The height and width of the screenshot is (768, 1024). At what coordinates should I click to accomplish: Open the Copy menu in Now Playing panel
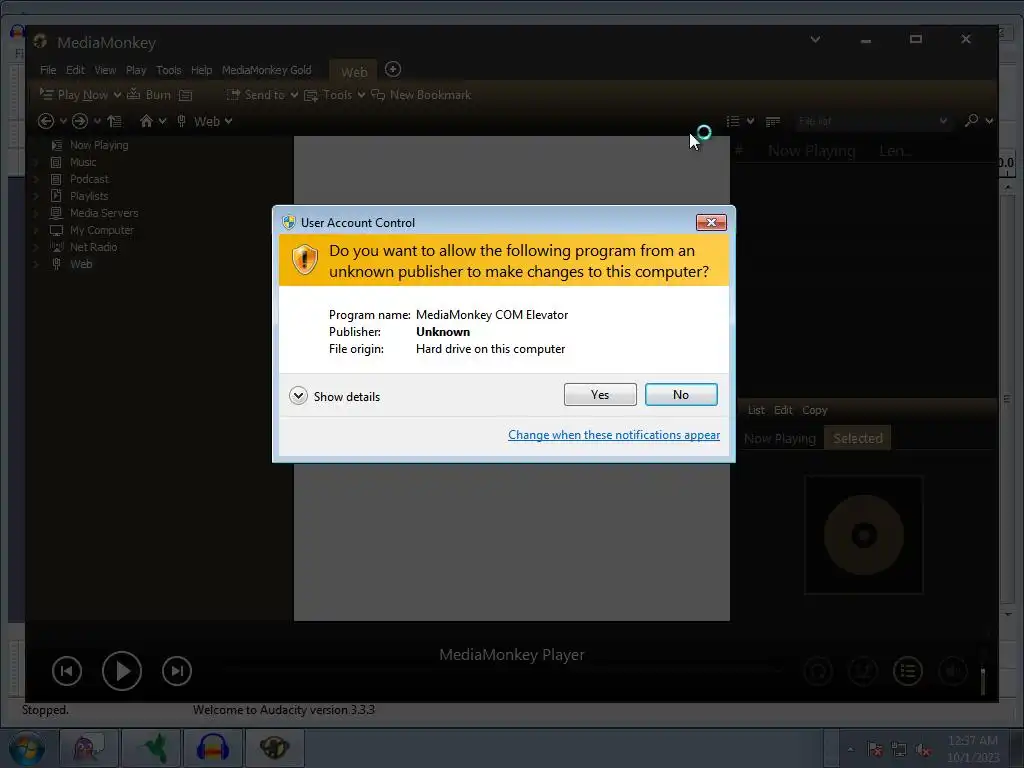[814, 410]
